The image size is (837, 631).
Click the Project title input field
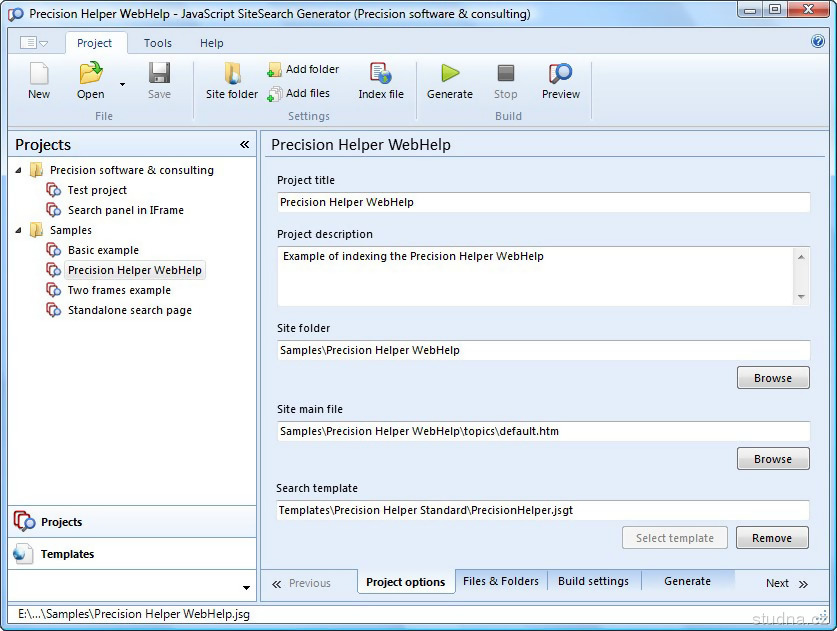(543, 202)
